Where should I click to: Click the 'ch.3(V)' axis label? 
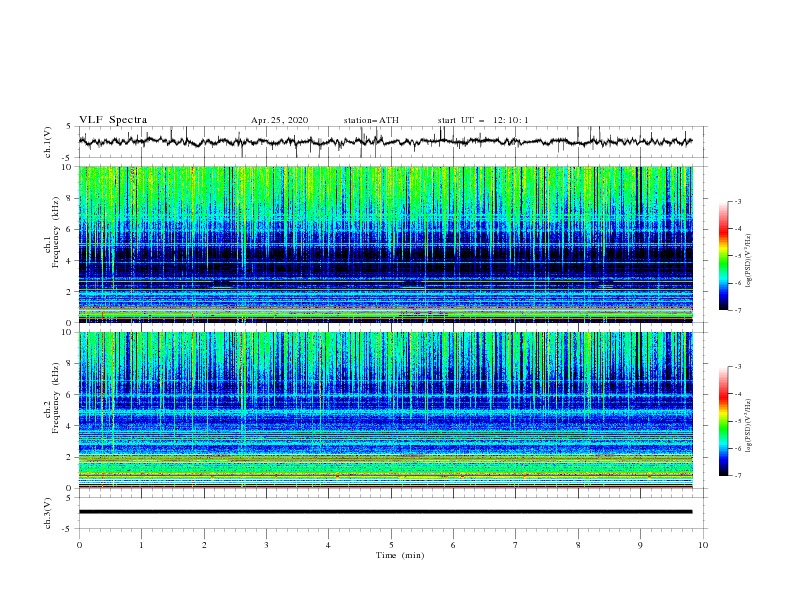coord(48,513)
